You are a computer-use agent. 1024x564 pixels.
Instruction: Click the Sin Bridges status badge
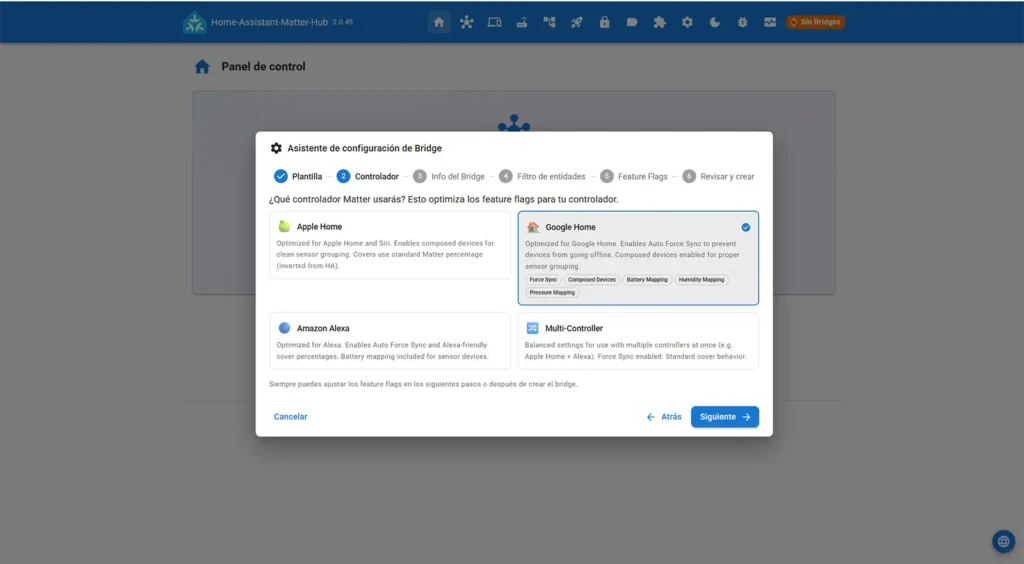[815, 22]
